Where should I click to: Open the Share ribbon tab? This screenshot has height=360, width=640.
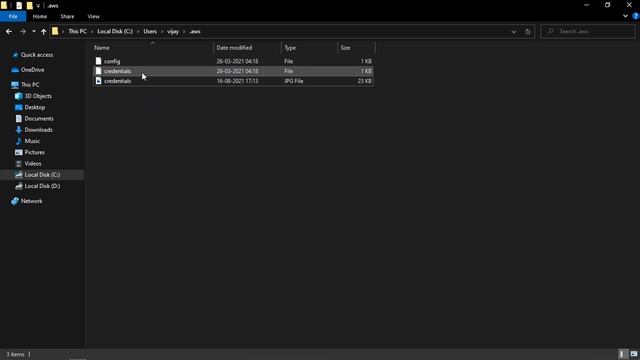[67, 16]
